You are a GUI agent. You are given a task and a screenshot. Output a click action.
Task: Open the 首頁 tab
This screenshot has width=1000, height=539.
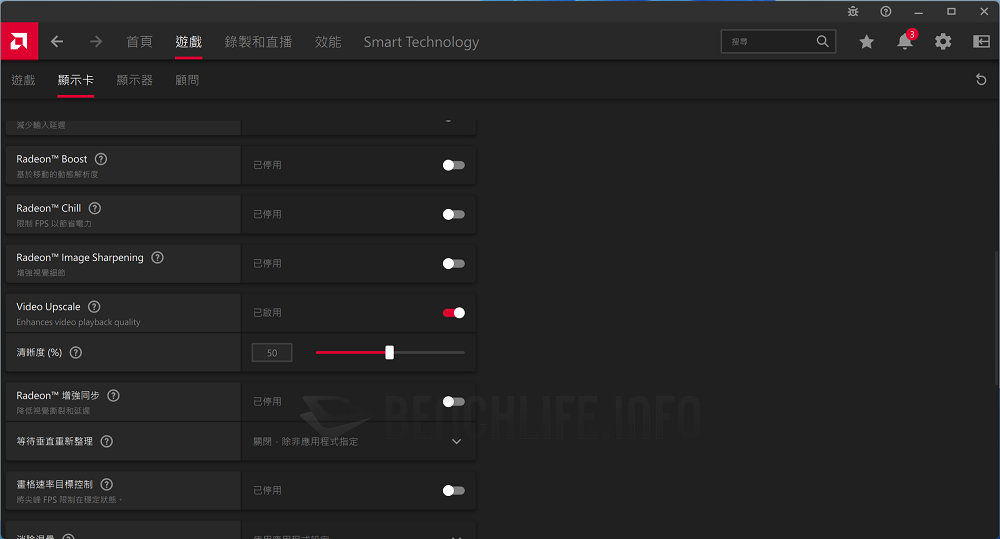[139, 41]
